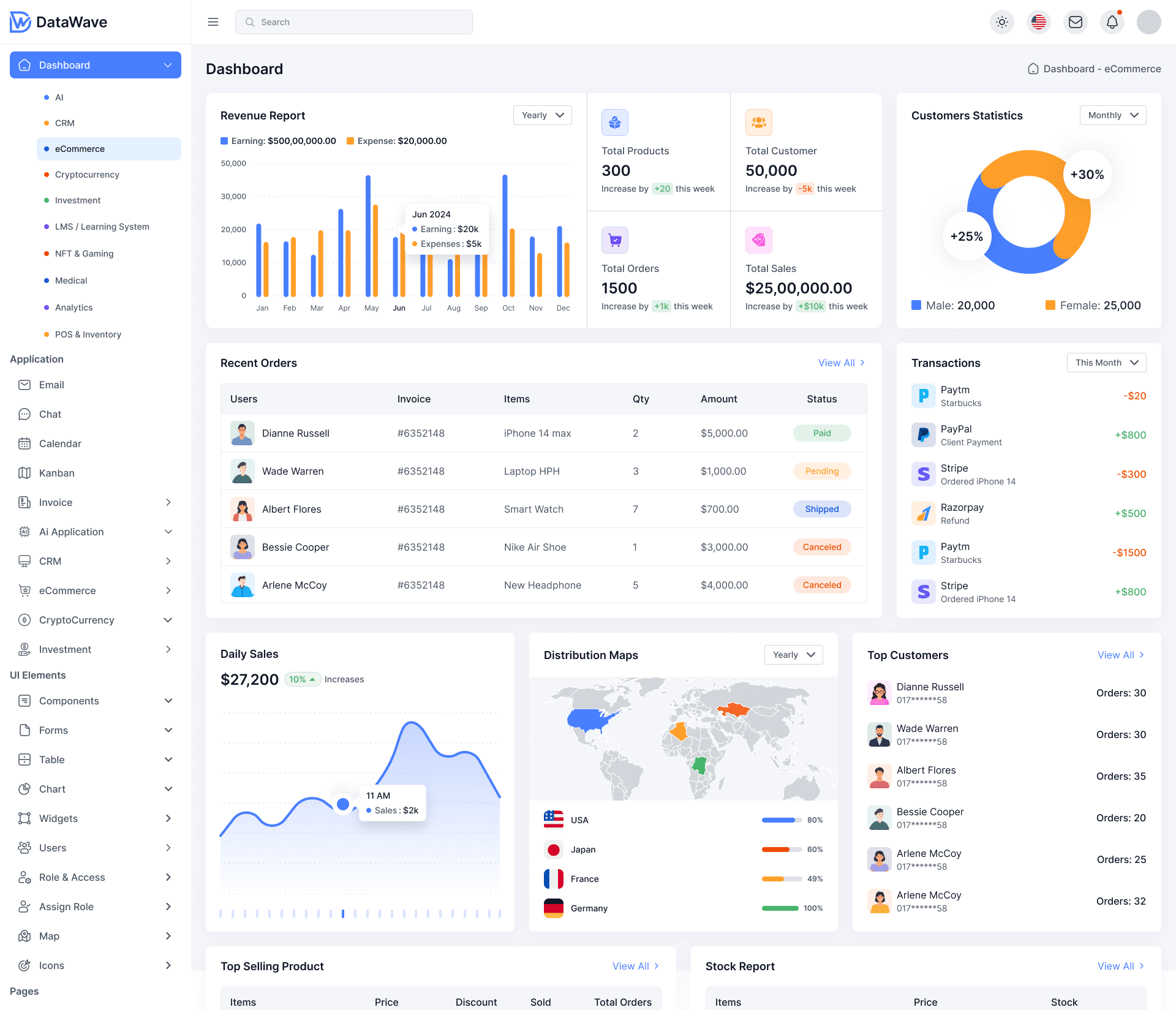Collapse the sidebar with hamburger icon
The height and width of the screenshot is (1010, 1176).
[x=213, y=21]
